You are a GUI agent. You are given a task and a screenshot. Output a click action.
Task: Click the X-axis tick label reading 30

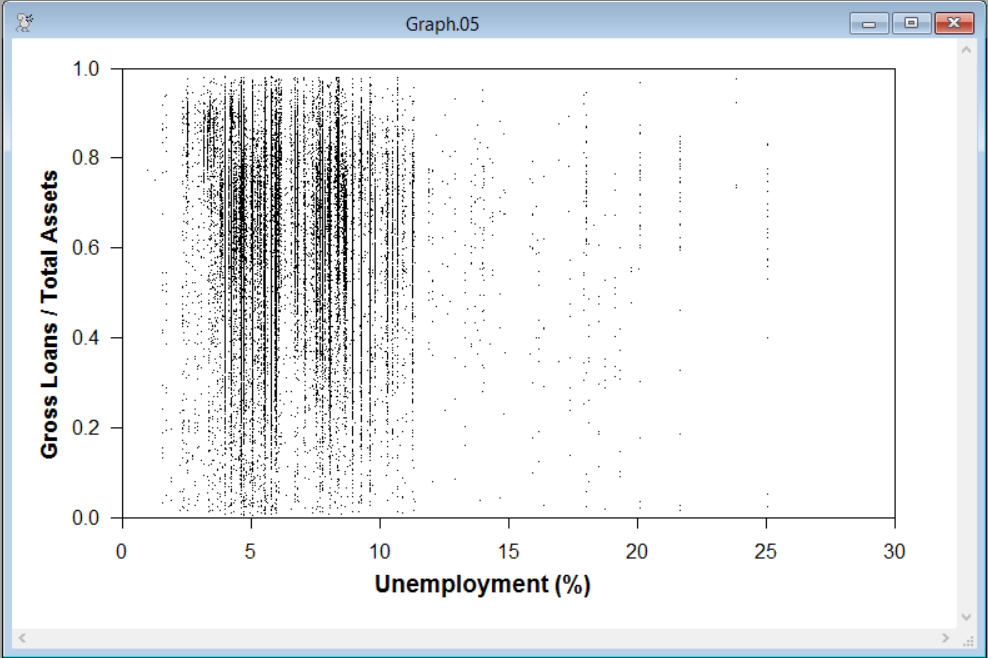pyautogui.click(x=895, y=550)
